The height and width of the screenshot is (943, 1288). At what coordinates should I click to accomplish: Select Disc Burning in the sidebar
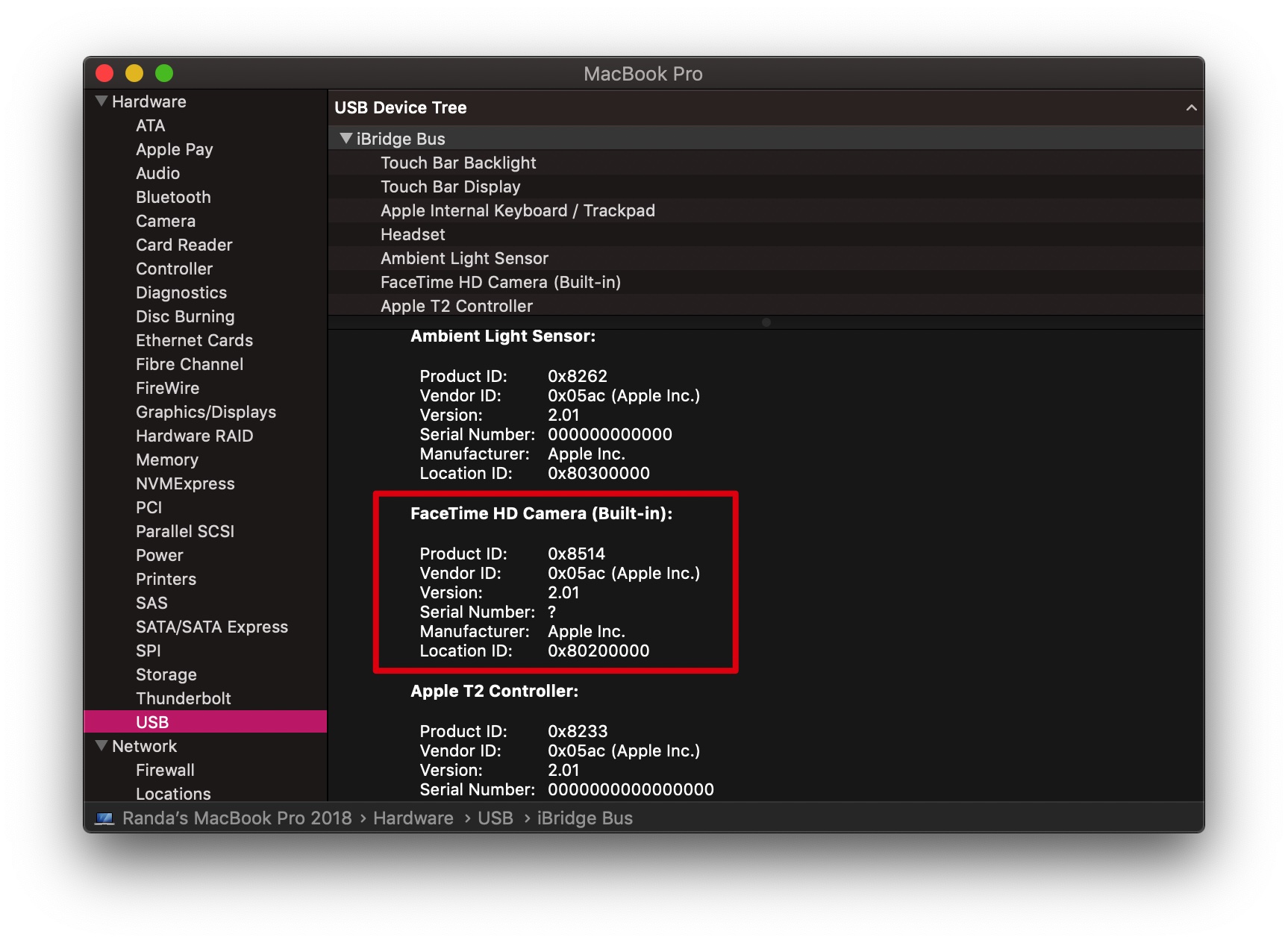coord(185,316)
